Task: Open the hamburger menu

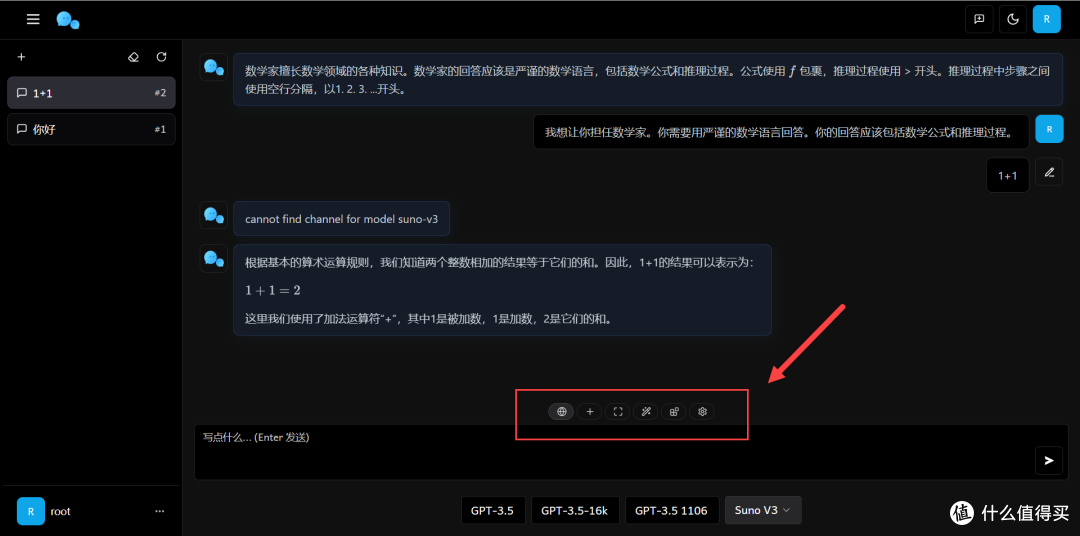Action: pyautogui.click(x=33, y=19)
